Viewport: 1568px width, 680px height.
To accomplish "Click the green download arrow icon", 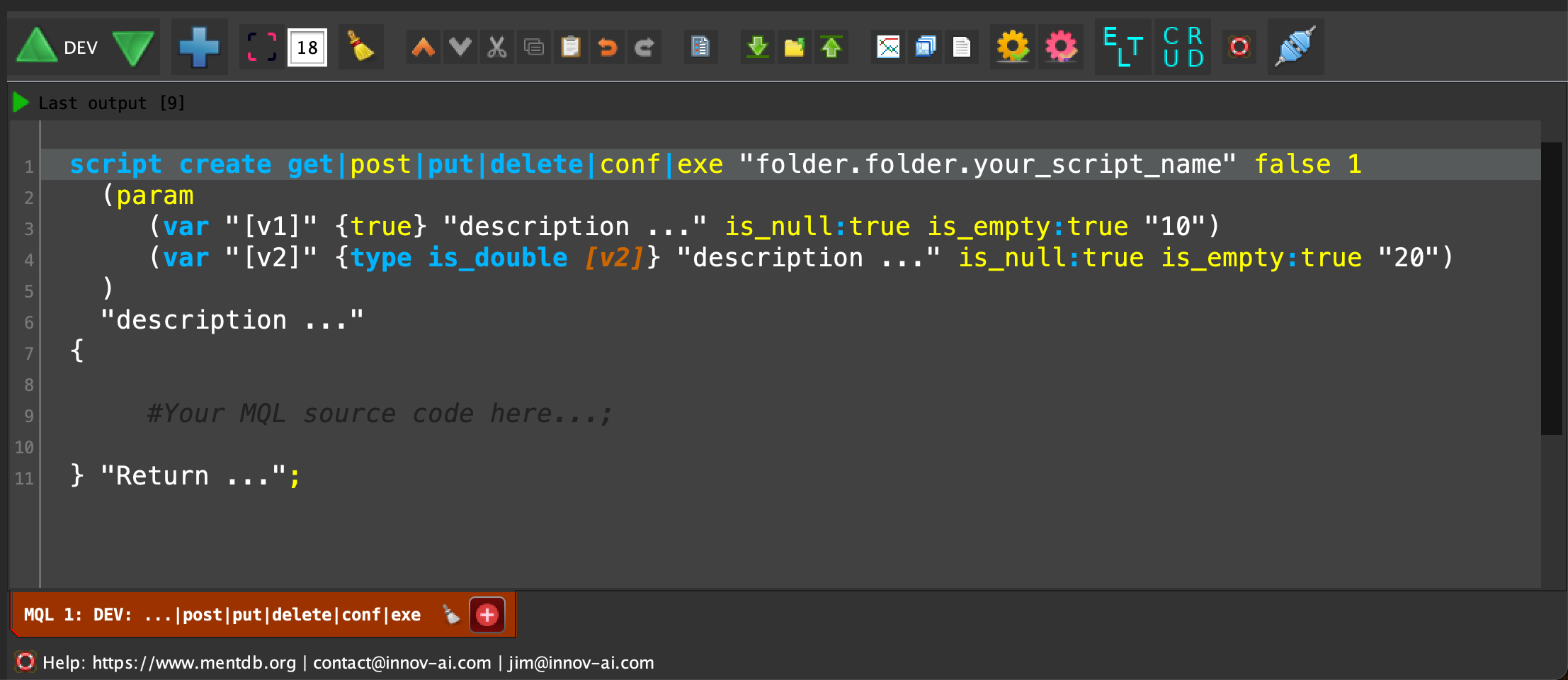I will (758, 47).
